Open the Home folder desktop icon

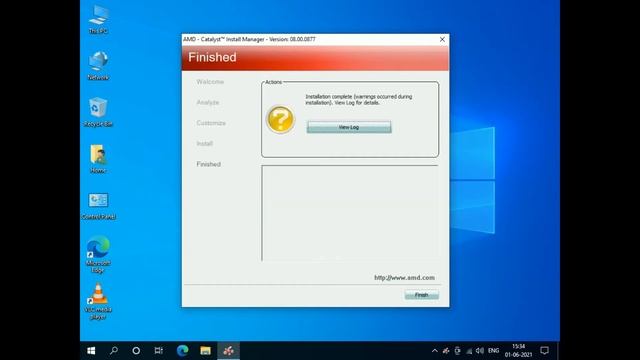(x=98, y=159)
